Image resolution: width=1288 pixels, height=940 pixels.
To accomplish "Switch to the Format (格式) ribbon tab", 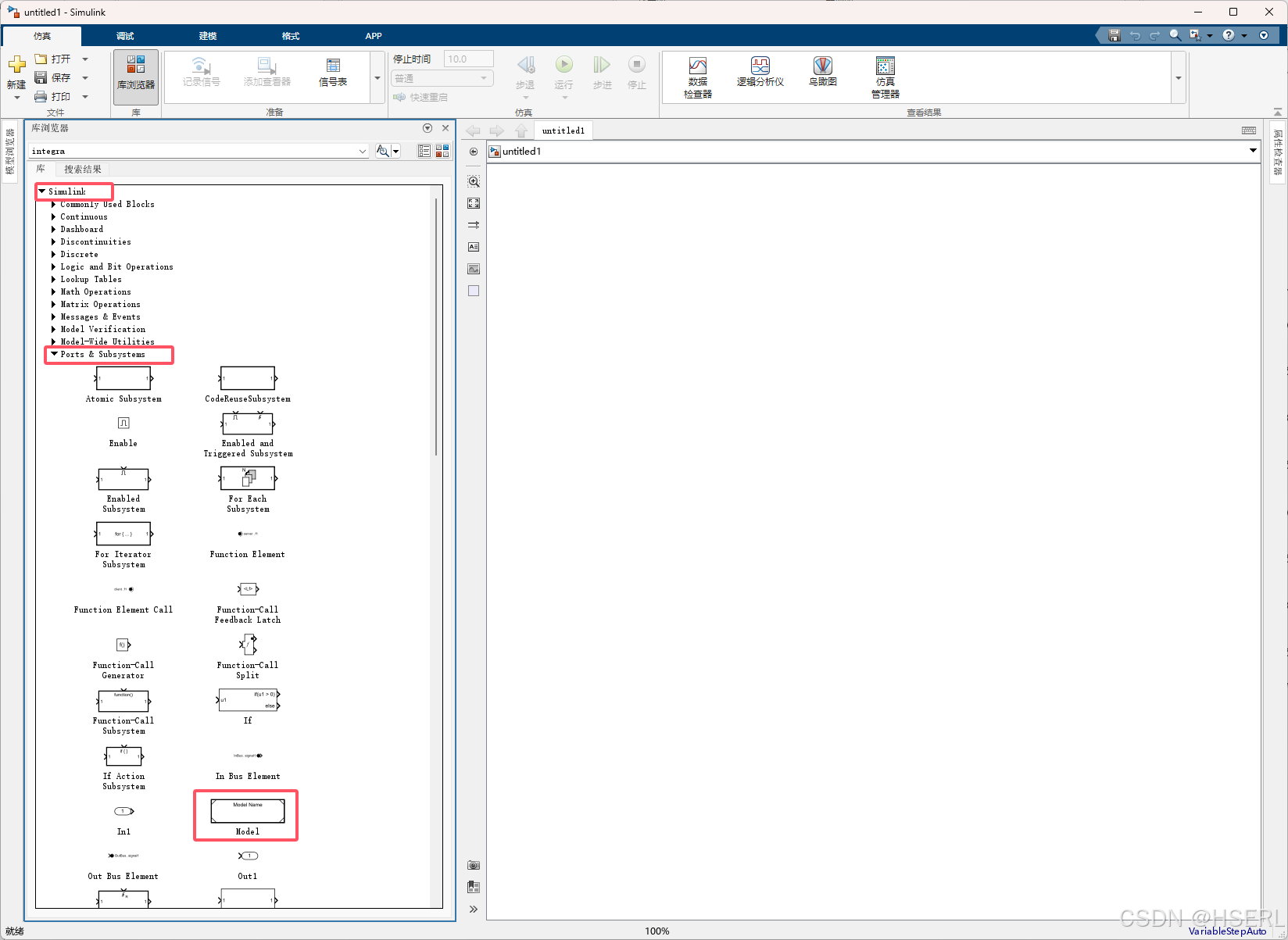I will [291, 36].
